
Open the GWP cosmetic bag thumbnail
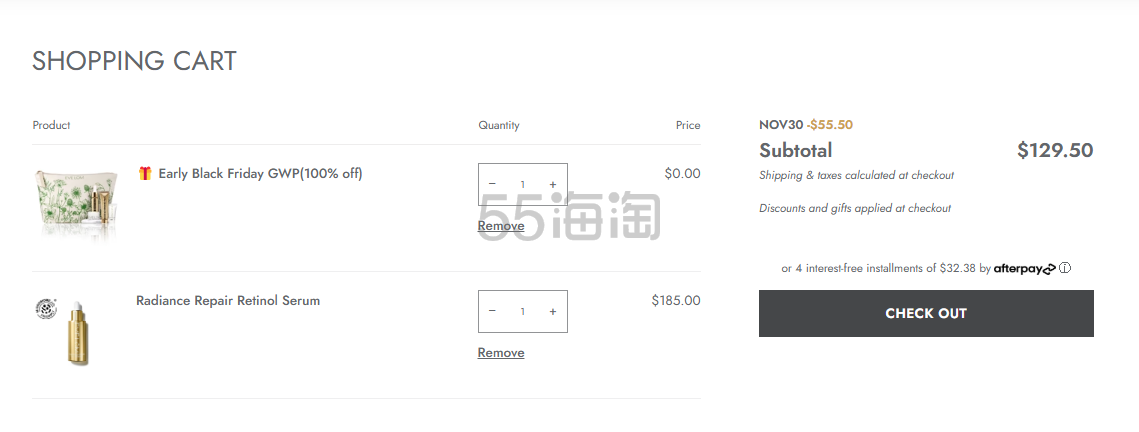[x=78, y=203]
